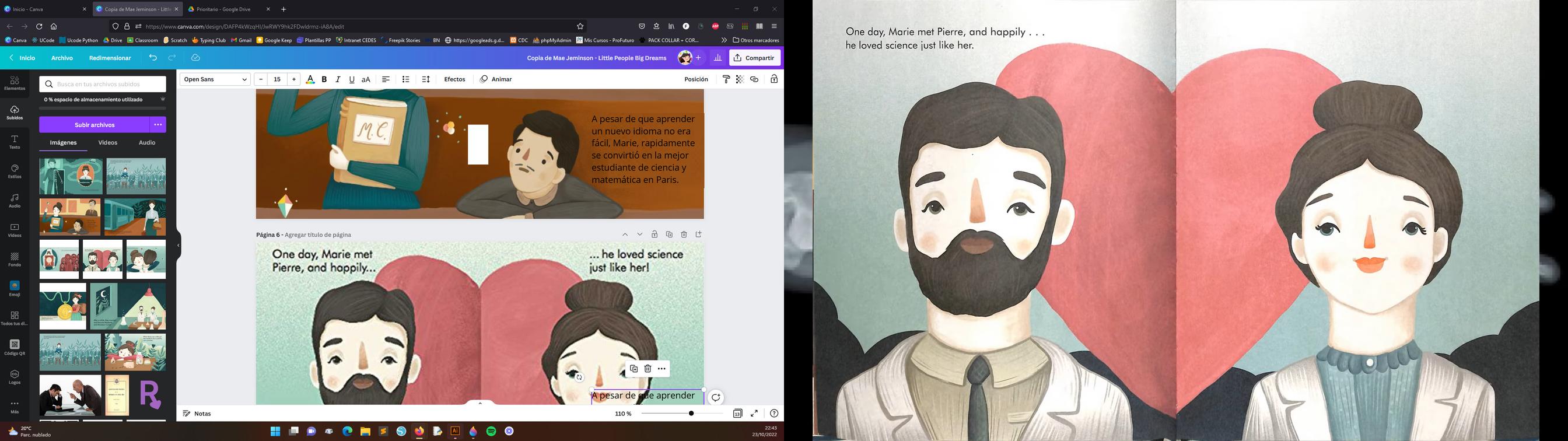Image resolution: width=1568 pixels, height=441 pixels.
Task: Duplicate the selected element via floating toolbar
Action: (633, 369)
